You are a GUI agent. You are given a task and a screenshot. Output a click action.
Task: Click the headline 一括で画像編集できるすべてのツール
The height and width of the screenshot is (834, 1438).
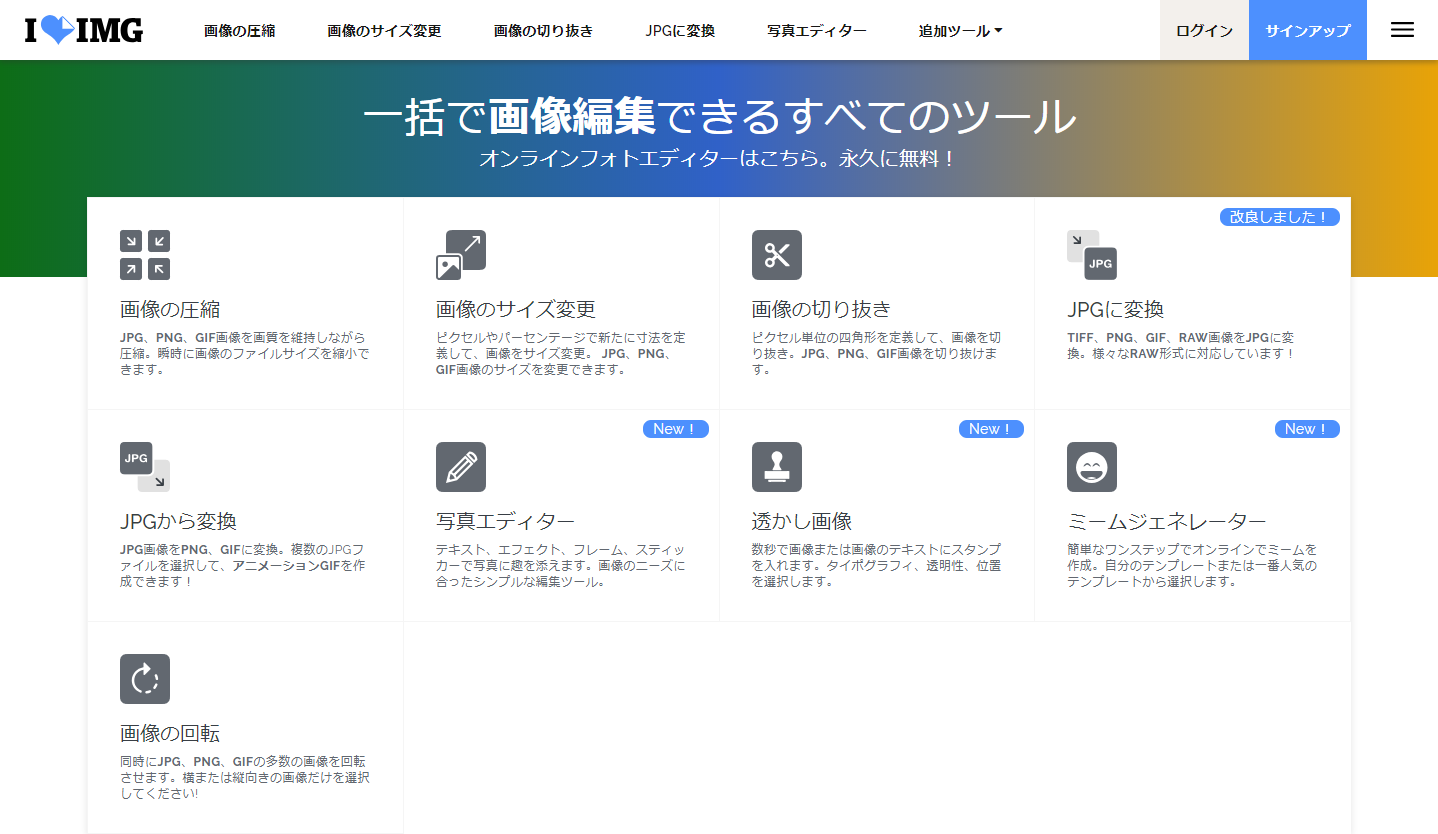tap(719, 118)
